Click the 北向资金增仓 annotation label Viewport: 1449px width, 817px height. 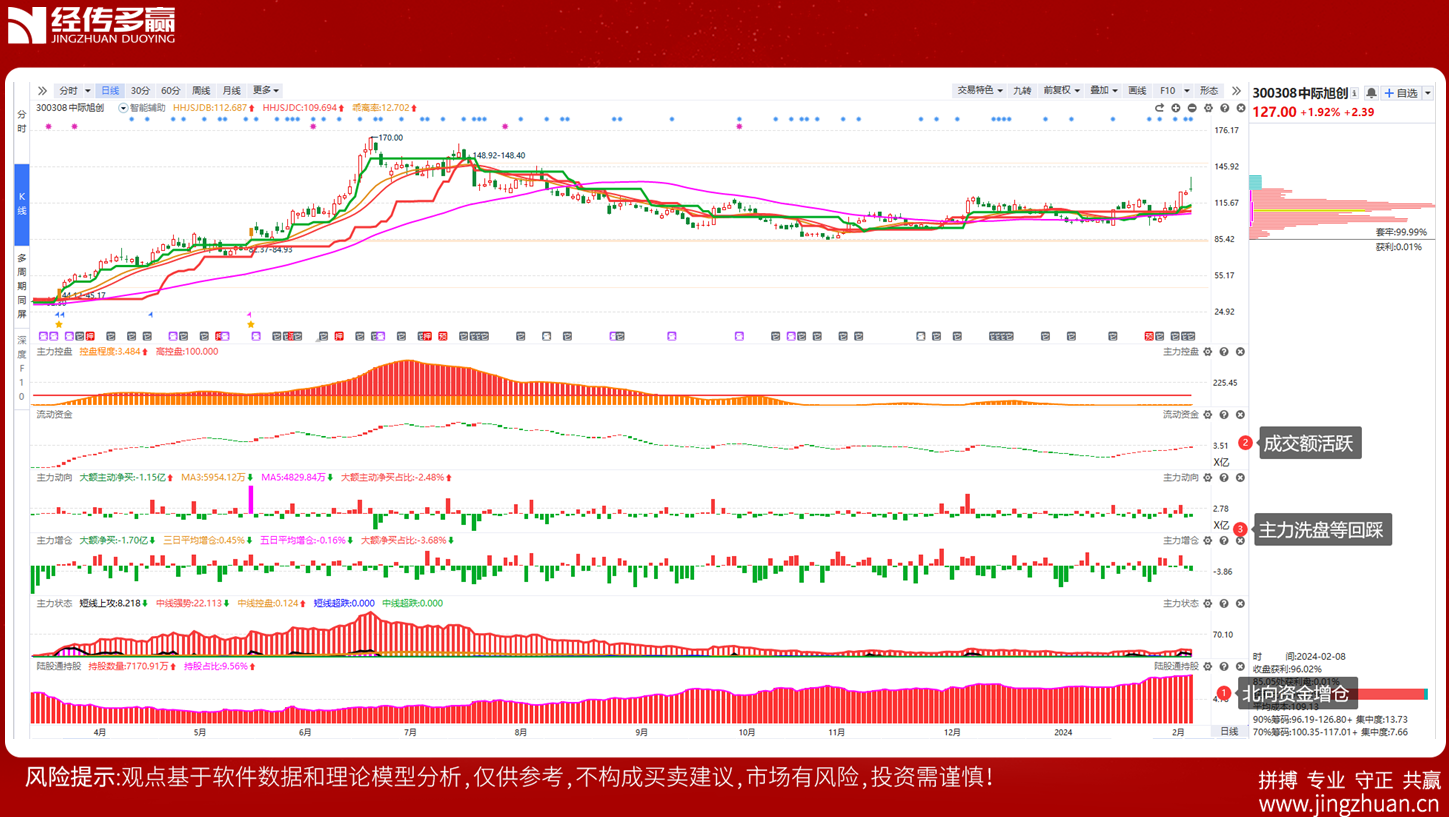(1296, 693)
